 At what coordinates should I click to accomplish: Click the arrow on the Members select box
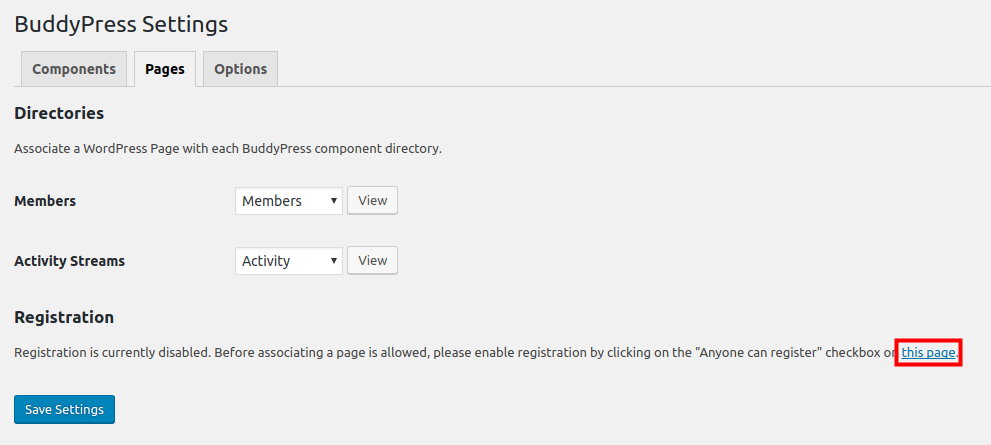(x=333, y=201)
